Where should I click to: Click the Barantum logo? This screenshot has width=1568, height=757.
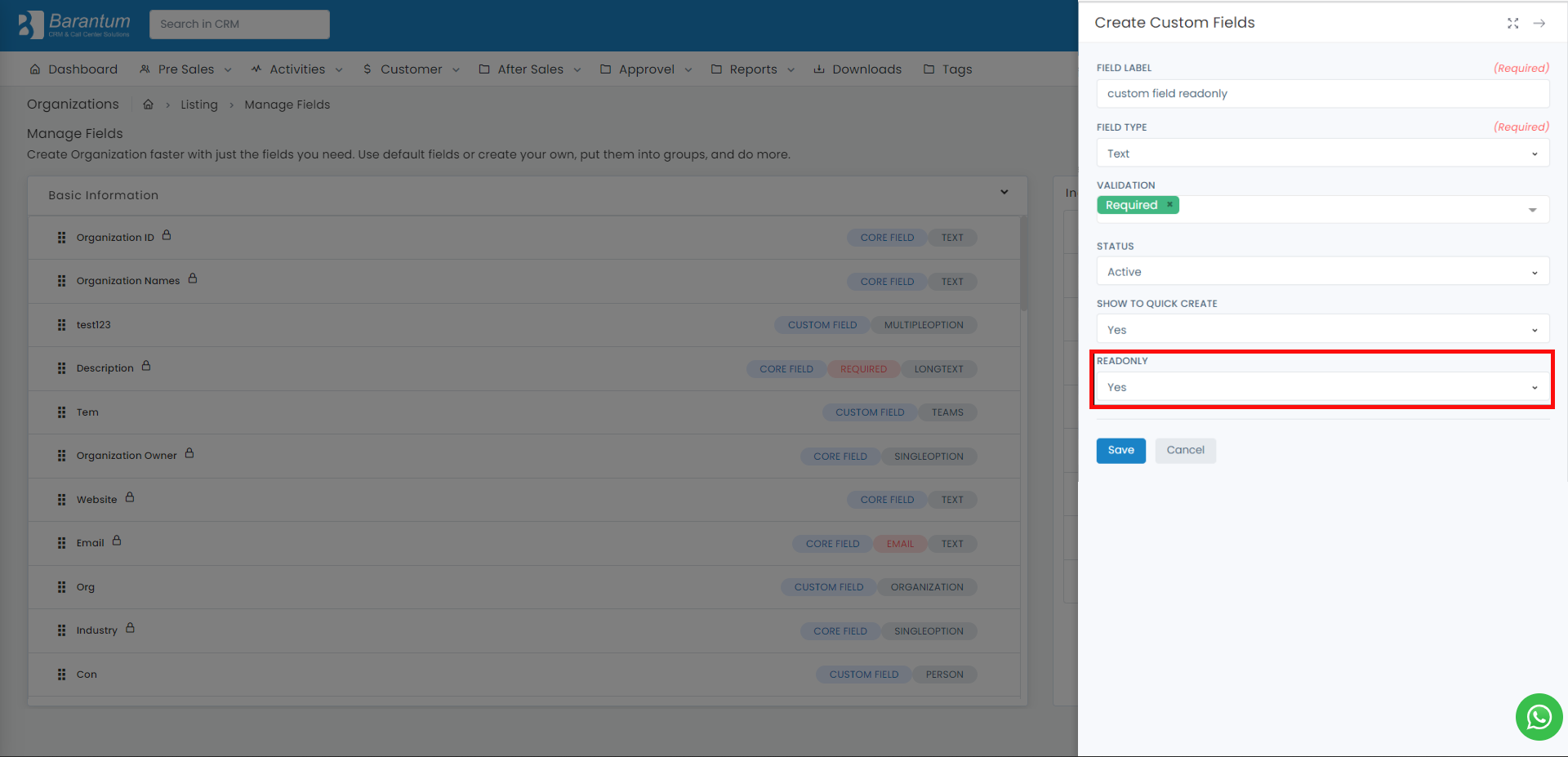click(x=74, y=24)
